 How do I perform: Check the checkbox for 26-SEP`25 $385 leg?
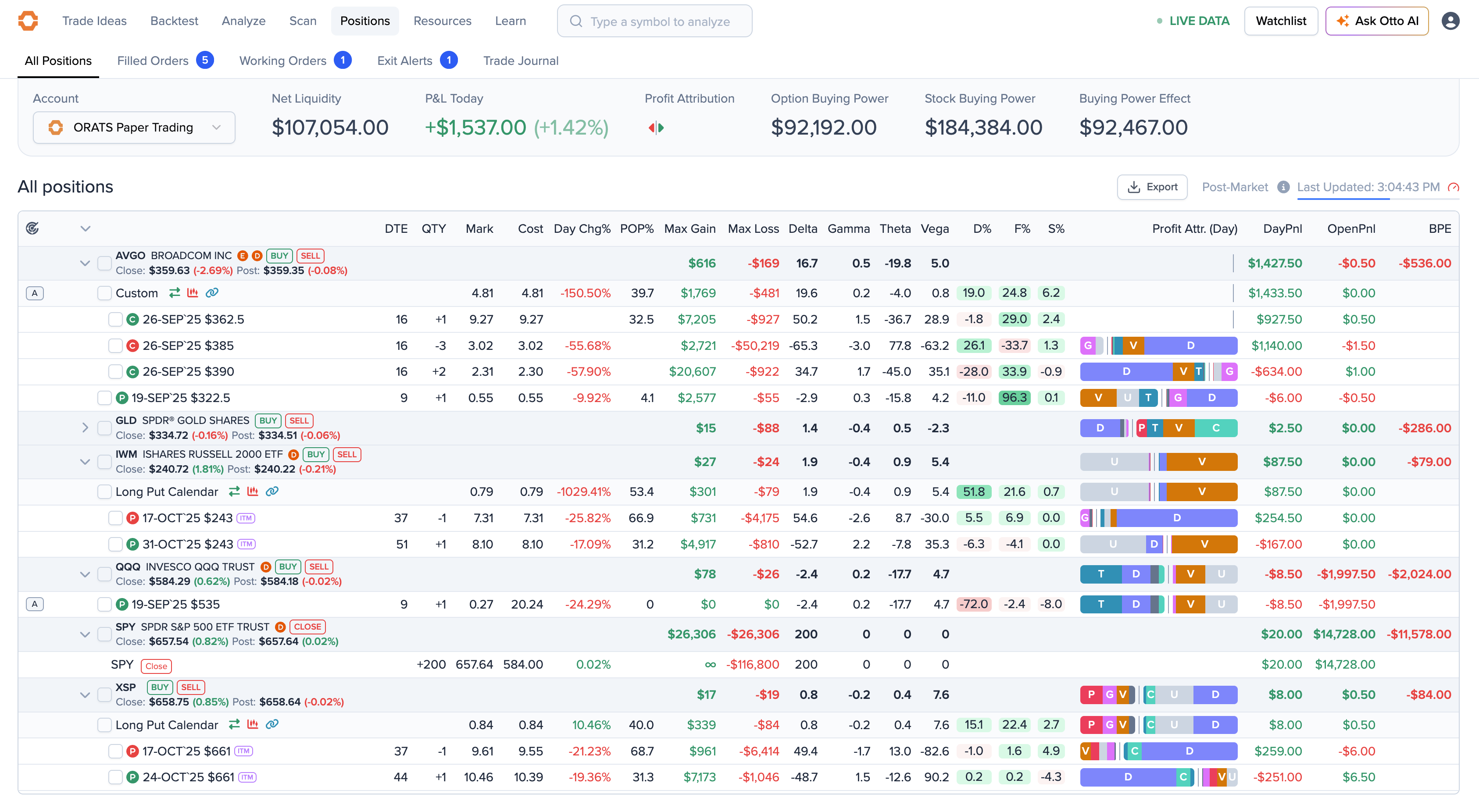(115, 345)
